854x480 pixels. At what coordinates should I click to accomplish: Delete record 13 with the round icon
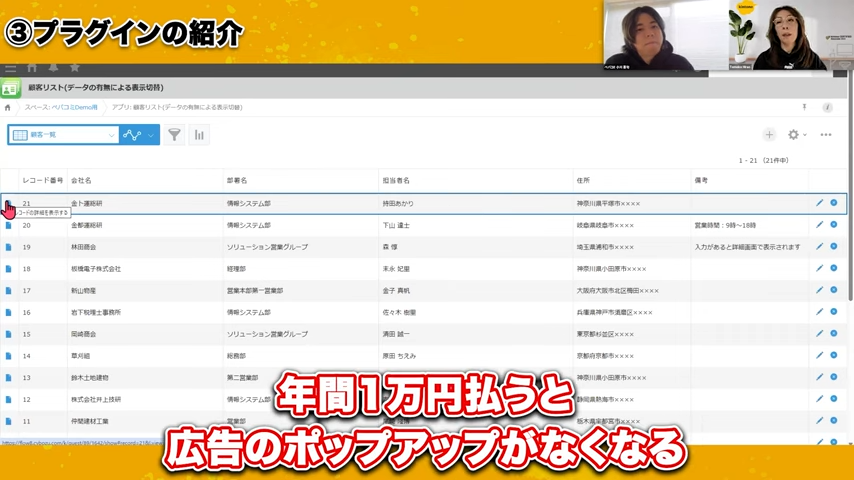tap(834, 377)
